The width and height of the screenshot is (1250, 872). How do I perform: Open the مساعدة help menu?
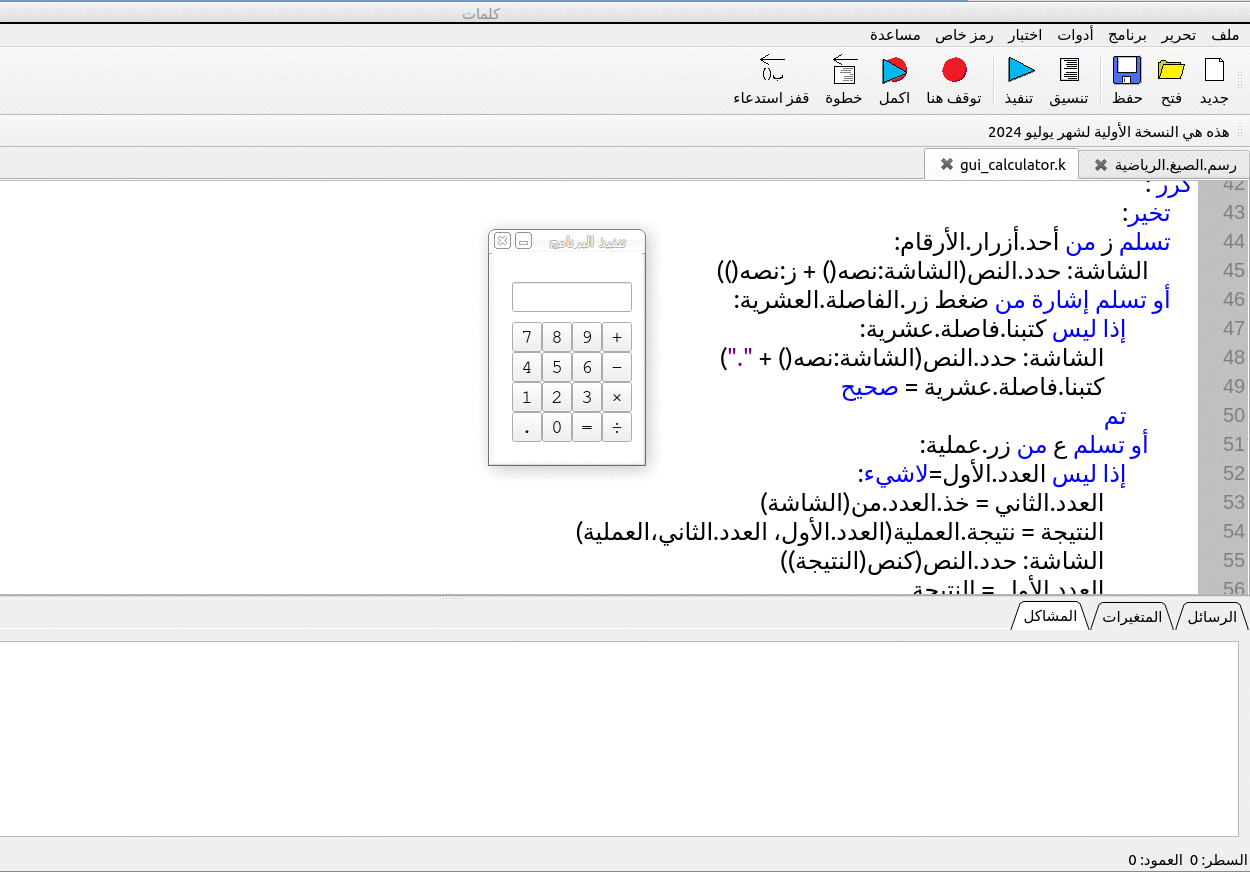tap(895, 35)
